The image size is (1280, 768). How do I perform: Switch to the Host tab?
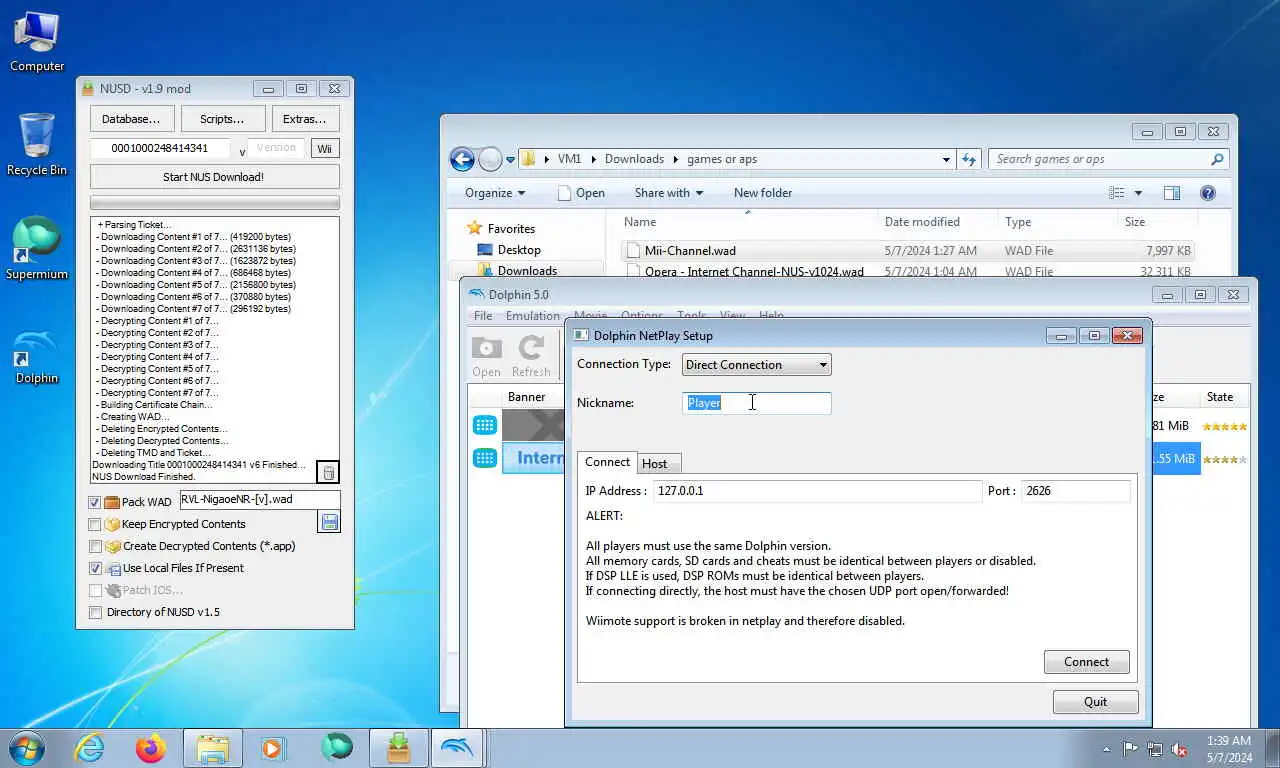point(655,463)
